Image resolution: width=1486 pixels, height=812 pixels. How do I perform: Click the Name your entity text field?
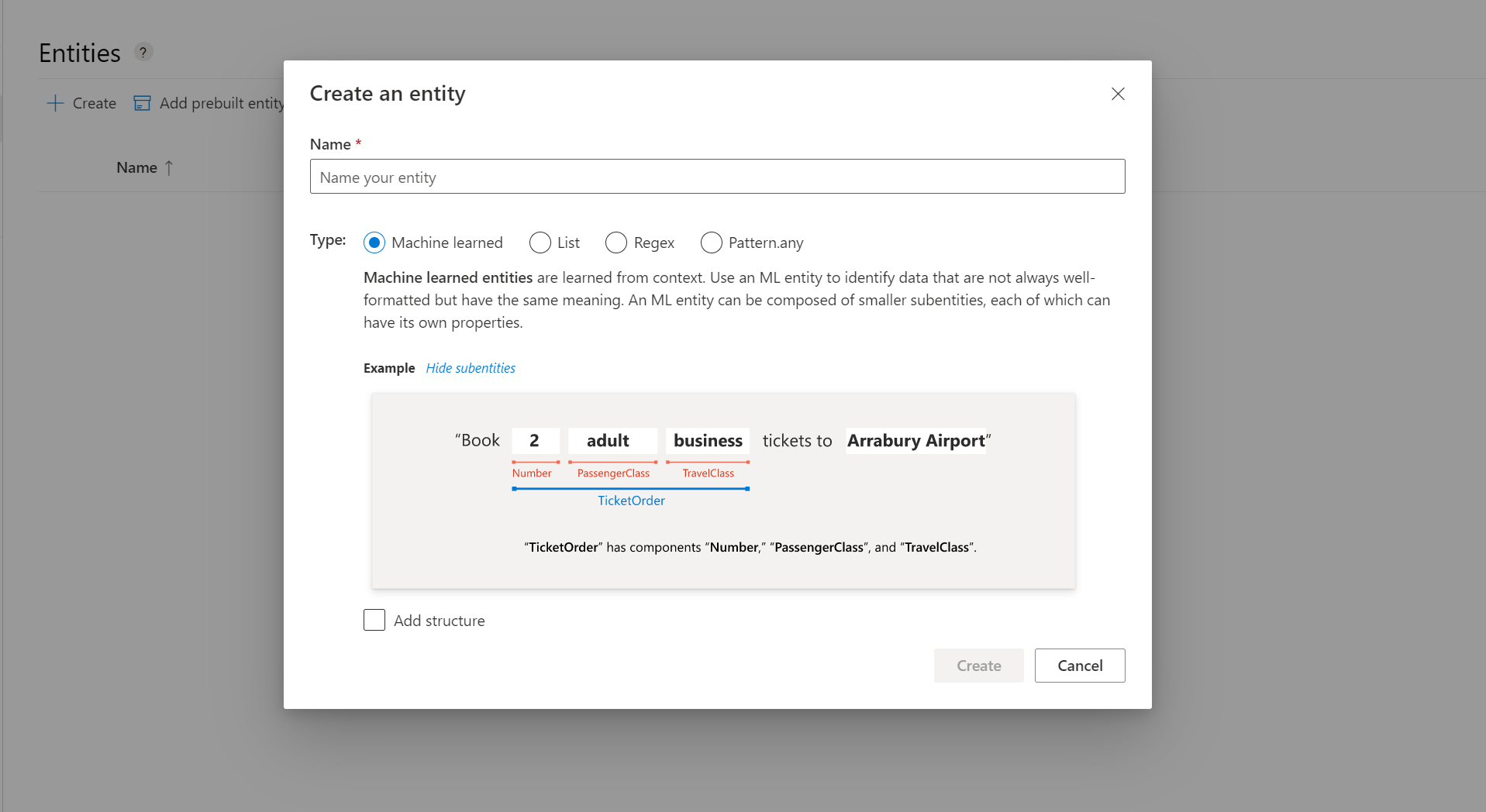click(x=717, y=177)
